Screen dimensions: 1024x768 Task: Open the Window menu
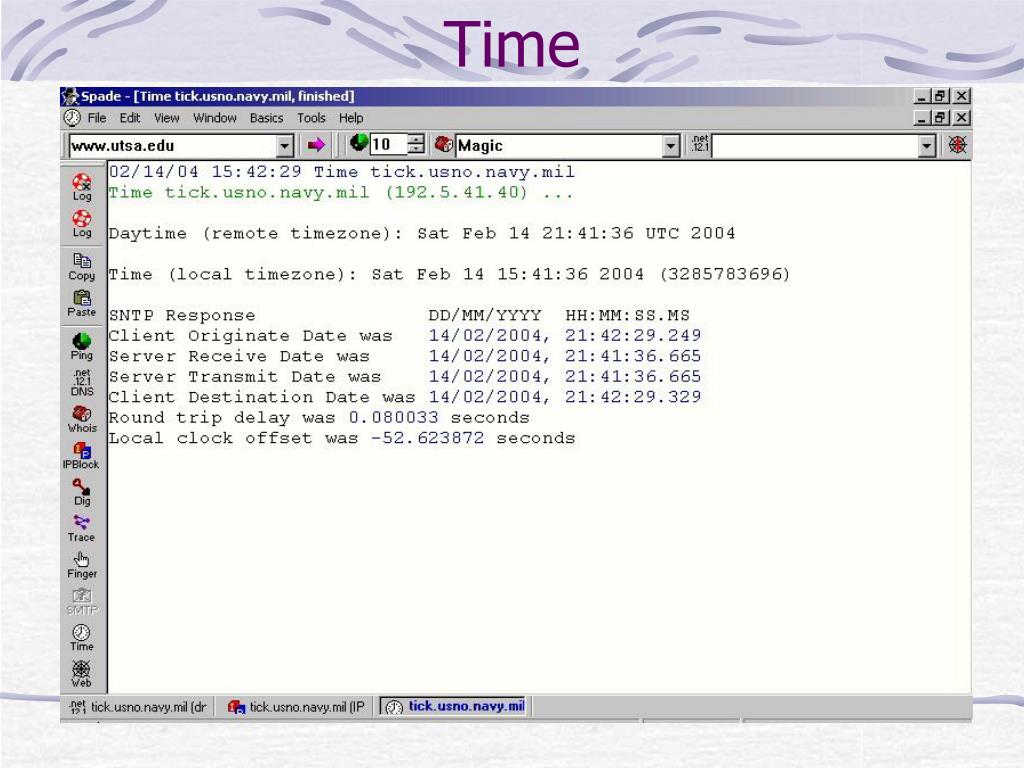pyautogui.click(x=215, y=118)
